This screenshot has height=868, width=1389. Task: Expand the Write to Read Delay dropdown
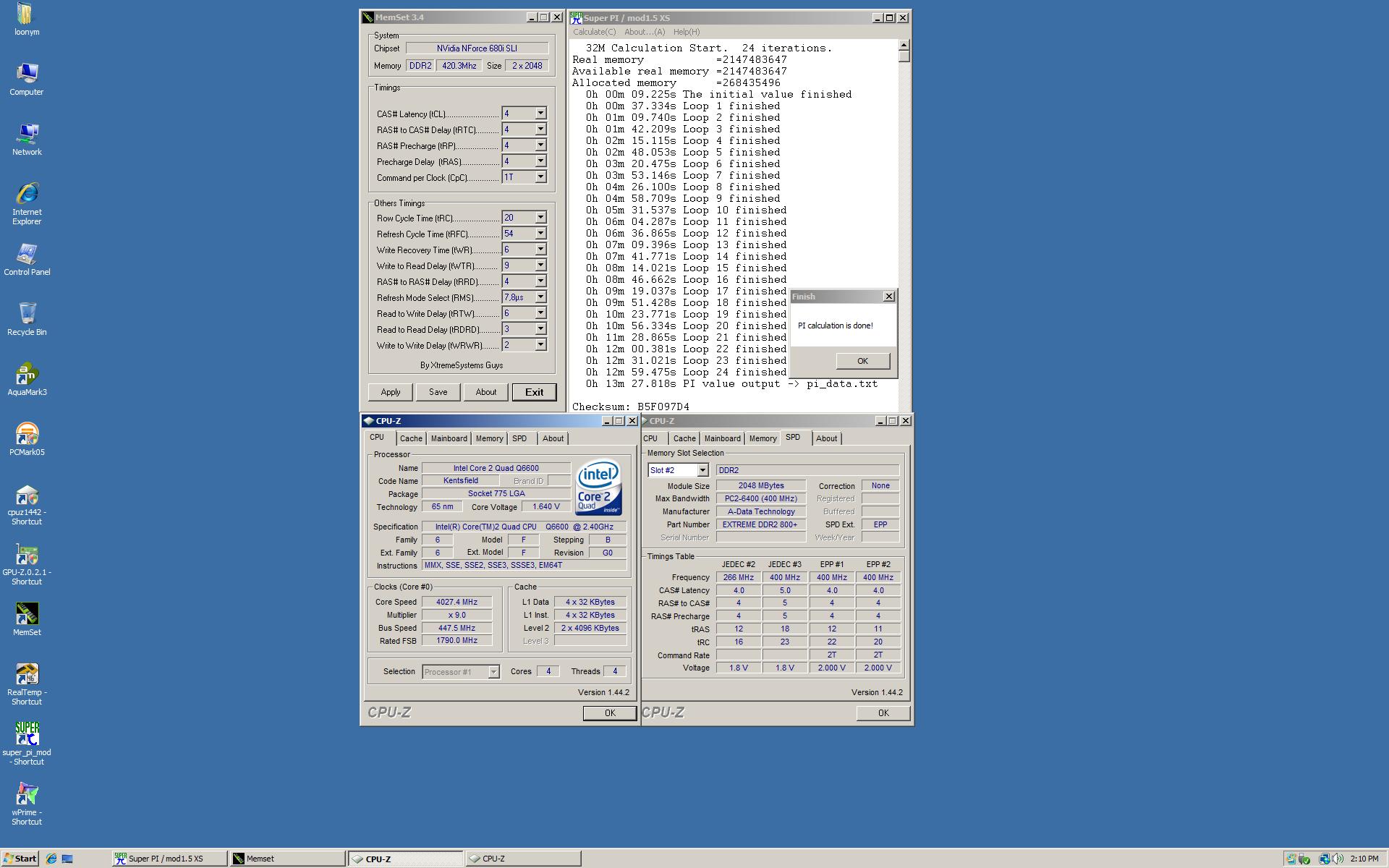pos(540,265)
